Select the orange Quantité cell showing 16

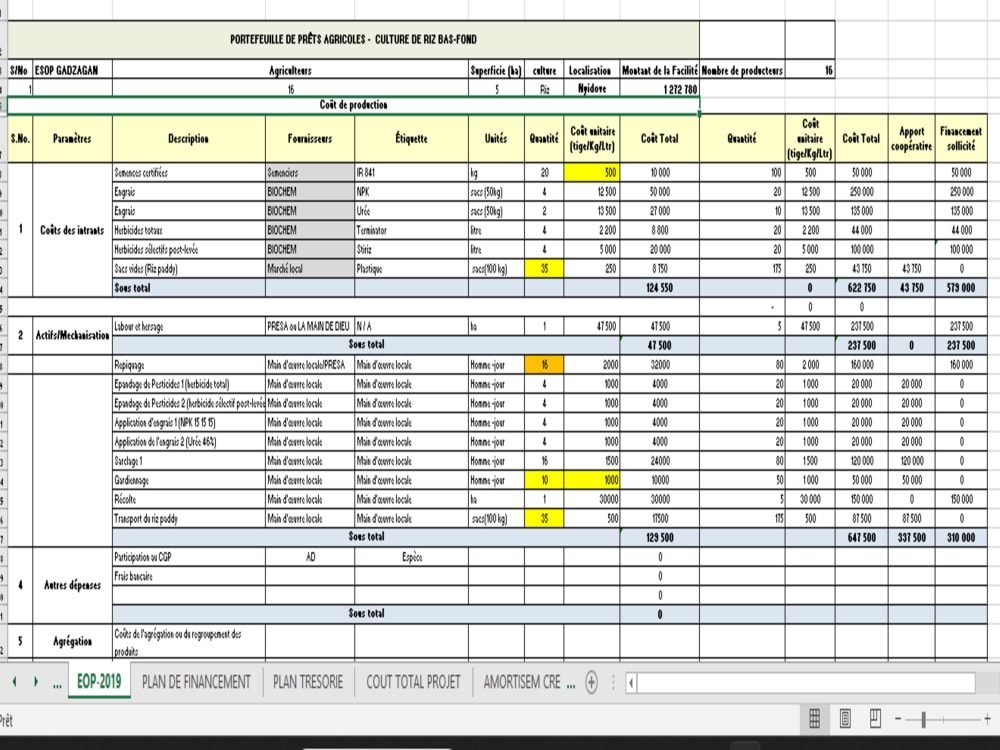pyautogui.click(x=543, y=365)
